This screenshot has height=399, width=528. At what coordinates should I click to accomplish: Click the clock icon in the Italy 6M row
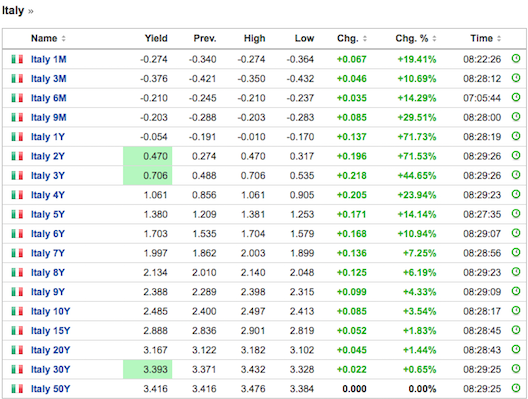click(516, 97)
